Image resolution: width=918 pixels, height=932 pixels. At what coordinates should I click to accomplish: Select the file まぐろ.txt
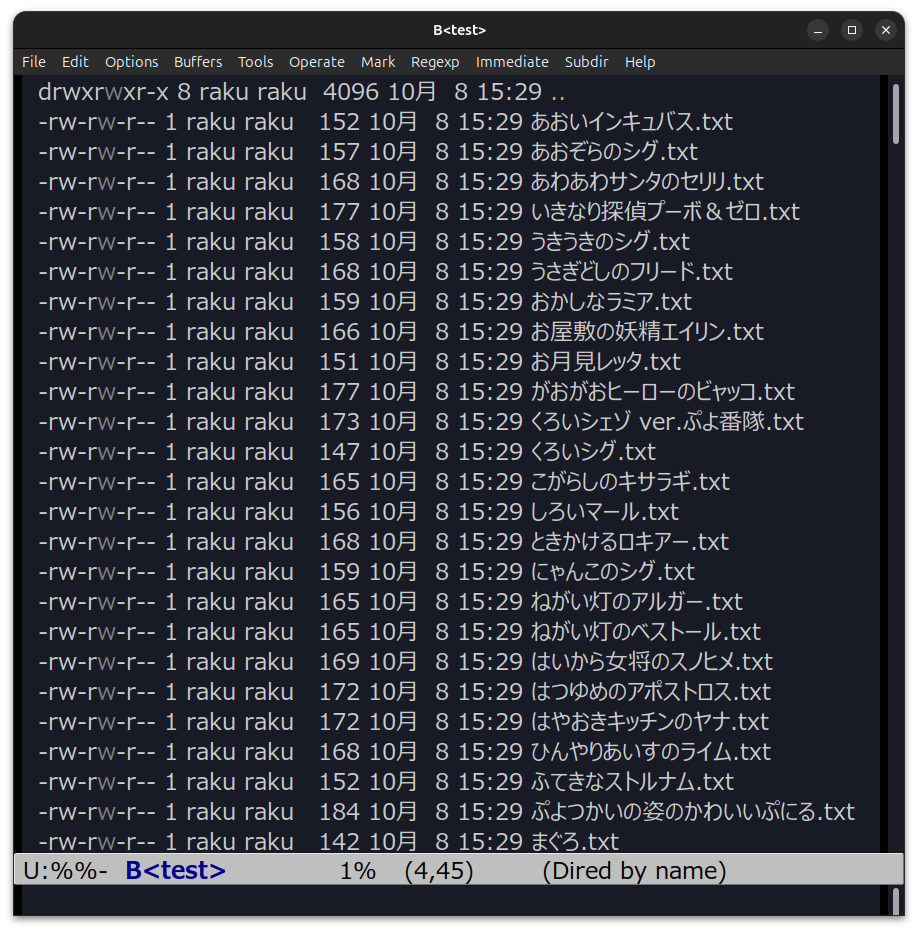pyautogui.click(x=574, y=842)
